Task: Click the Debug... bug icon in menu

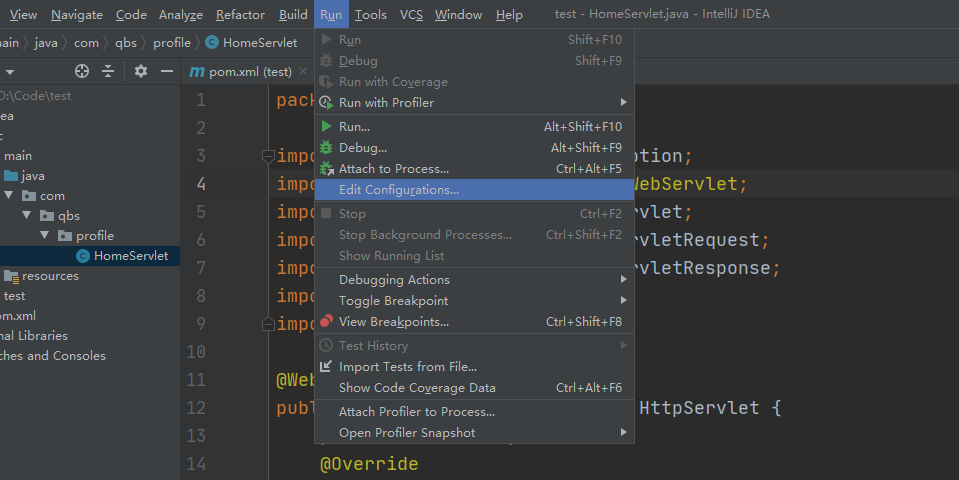Action: pos(326,148)
